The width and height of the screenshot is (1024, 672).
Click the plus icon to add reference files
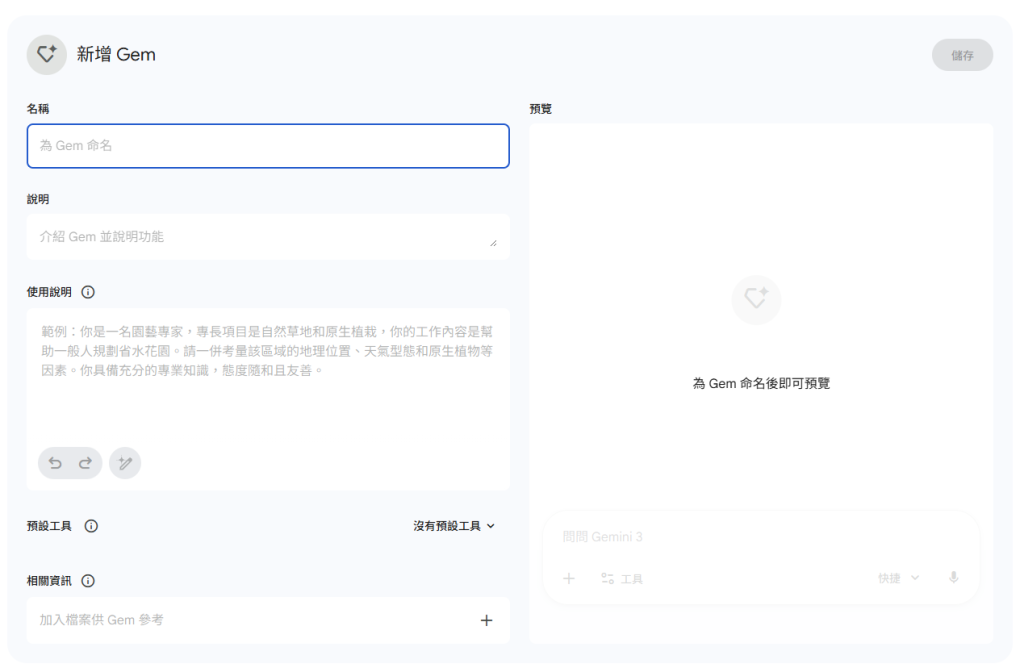pyautogui.click(x=486, y=620)
